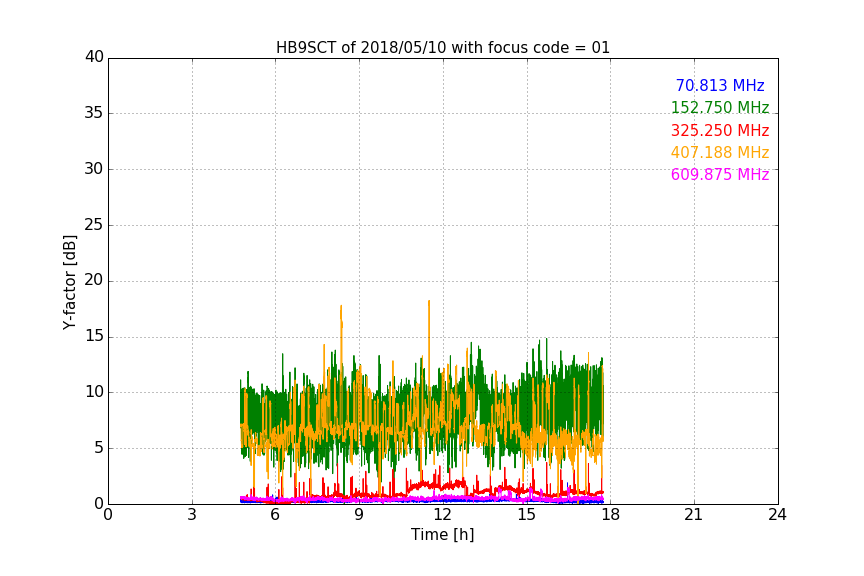The width and height of the screenshot is (864, 576).
Task: Click the x-axis tick label 18
Action: [x=611, y=515]
